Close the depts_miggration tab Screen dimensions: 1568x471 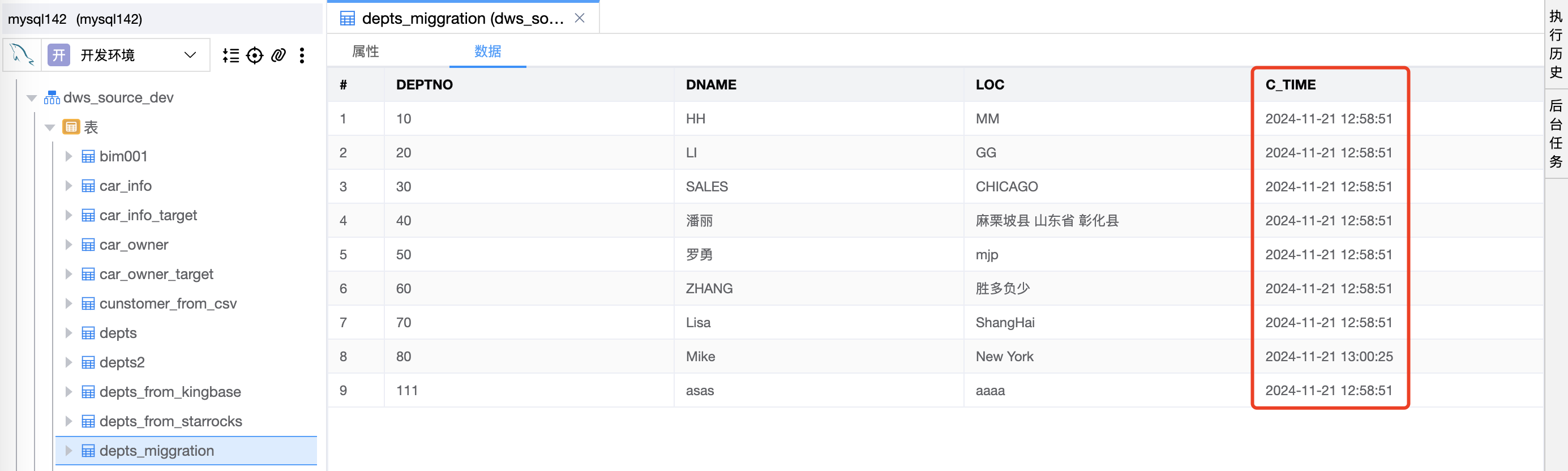tap(580, 18)
